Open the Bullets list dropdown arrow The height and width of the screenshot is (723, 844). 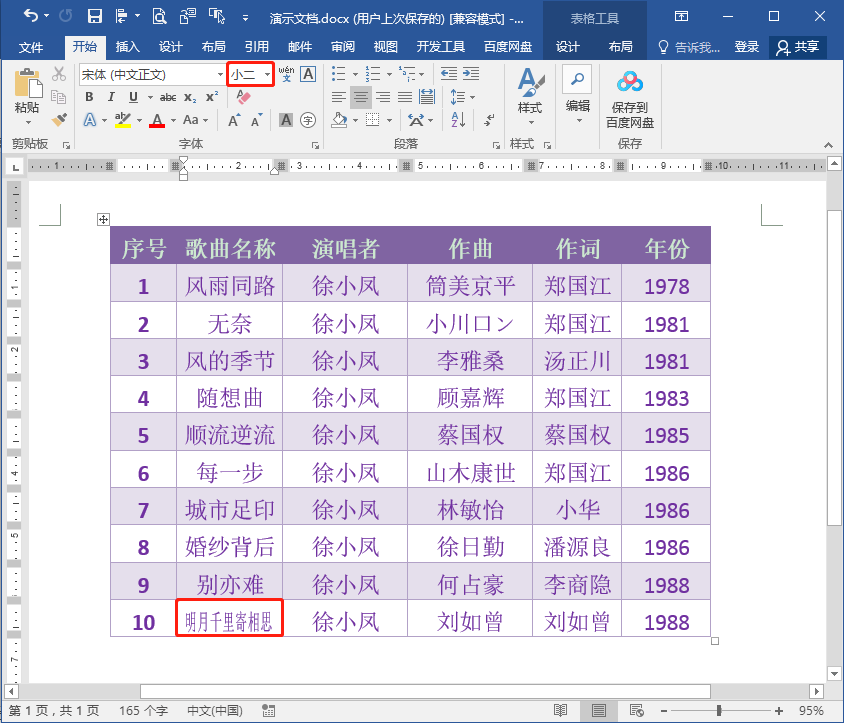[355, 74]
